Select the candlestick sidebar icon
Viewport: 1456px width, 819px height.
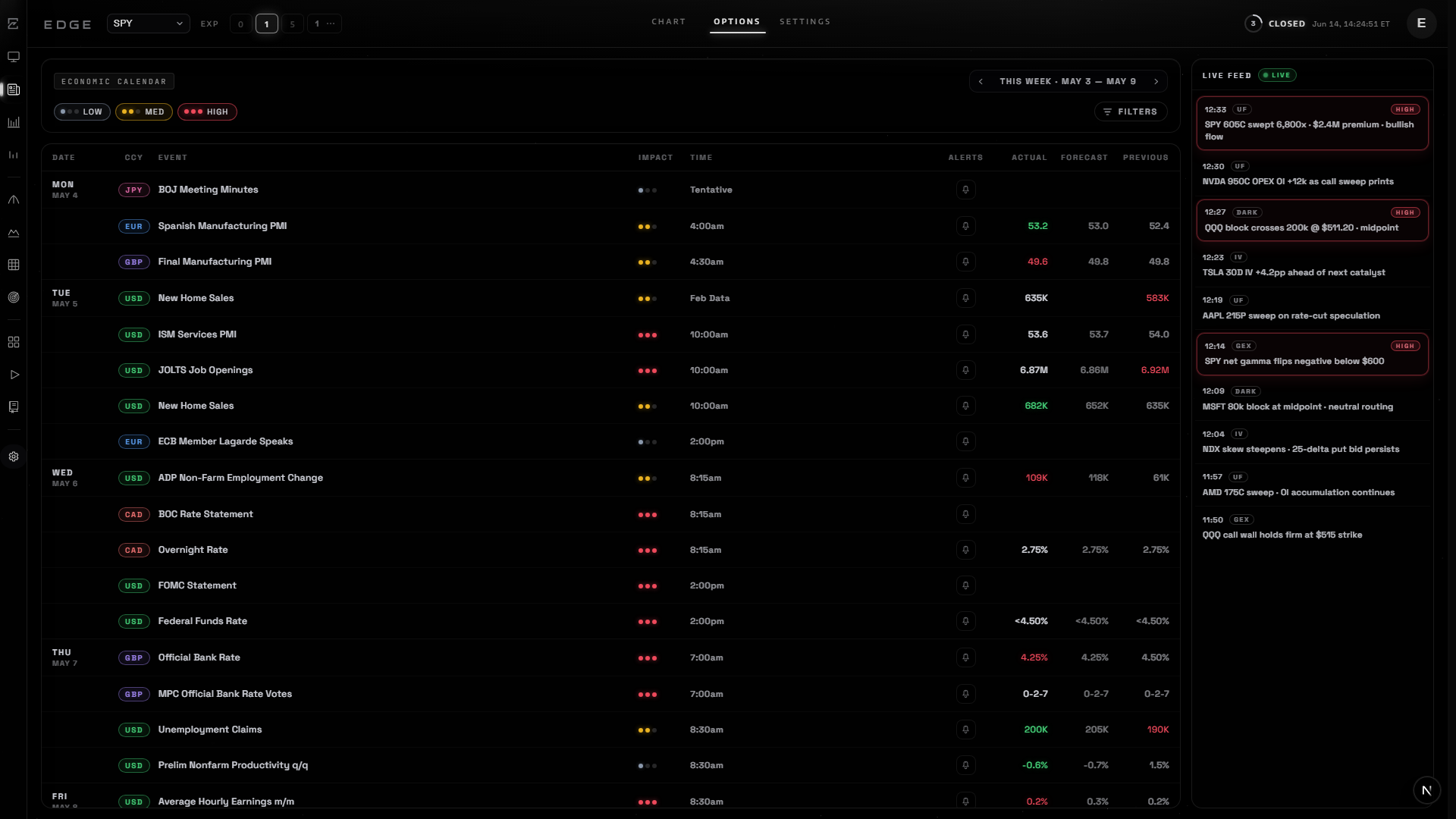(14, 155)
